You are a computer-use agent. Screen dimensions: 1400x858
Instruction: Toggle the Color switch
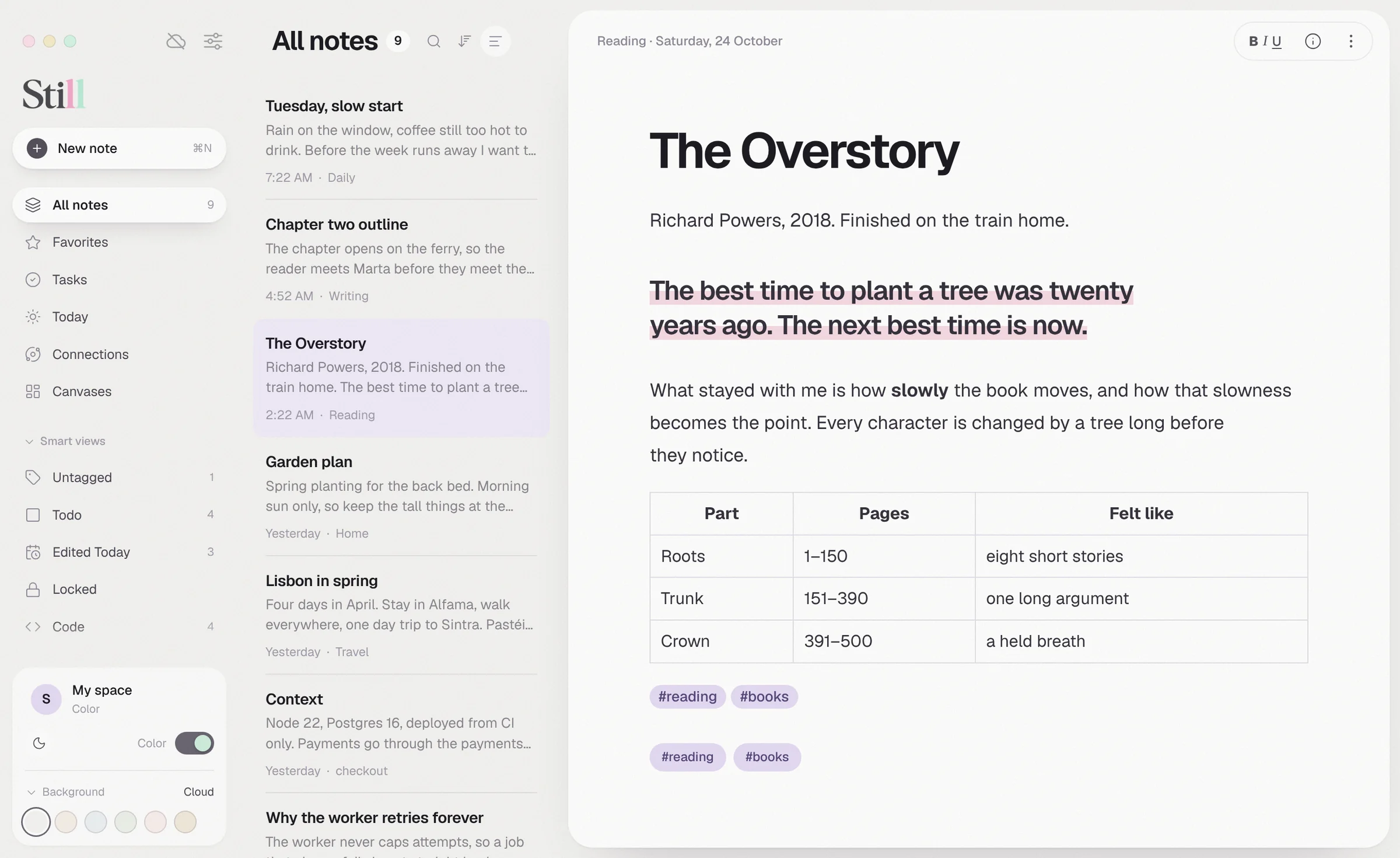pos(194,743)
